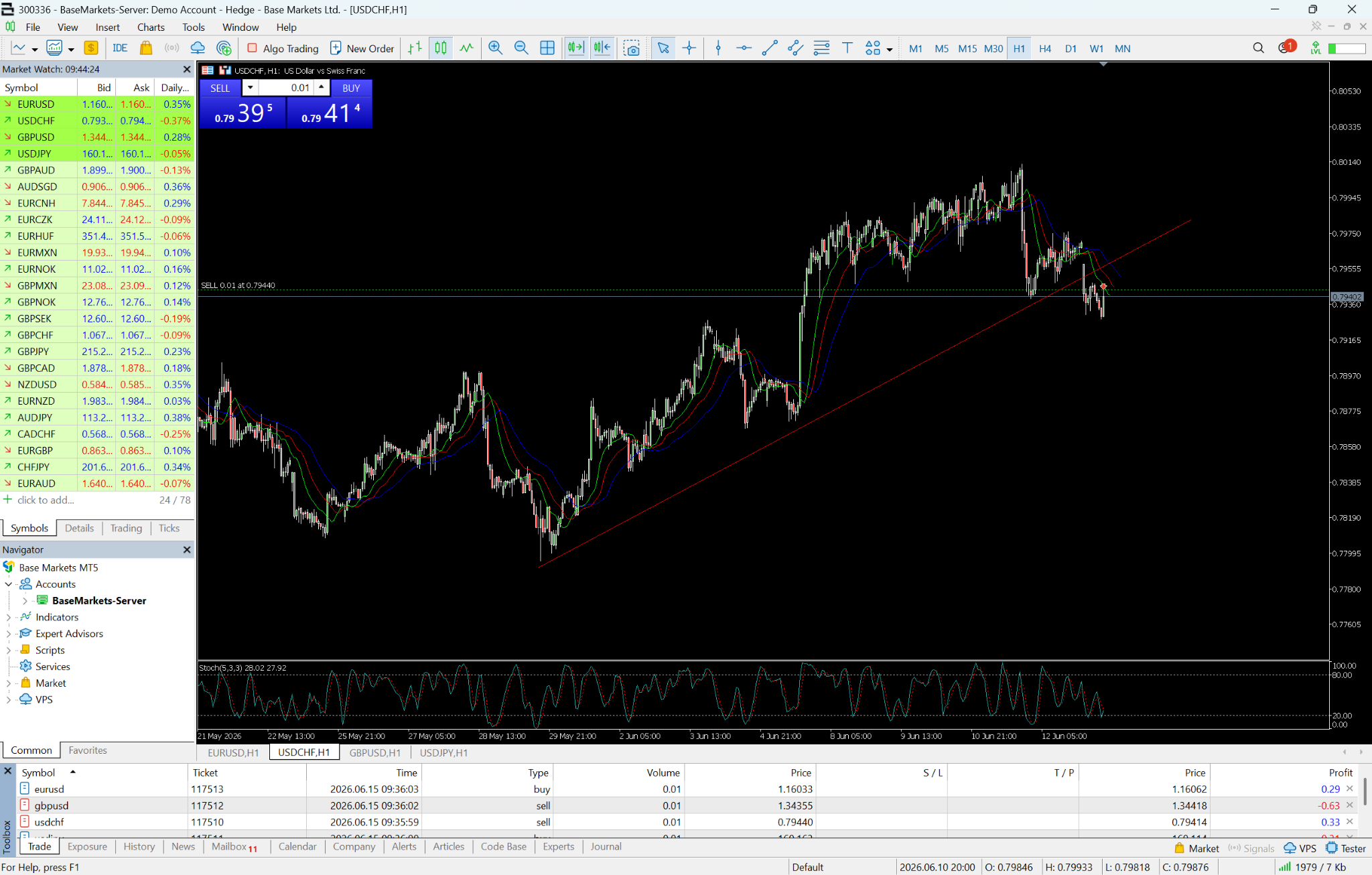This screenshot has width=1372, height=875.
Task: Expand the BaseMarkets-Server account node
Action: coord(25,601)
